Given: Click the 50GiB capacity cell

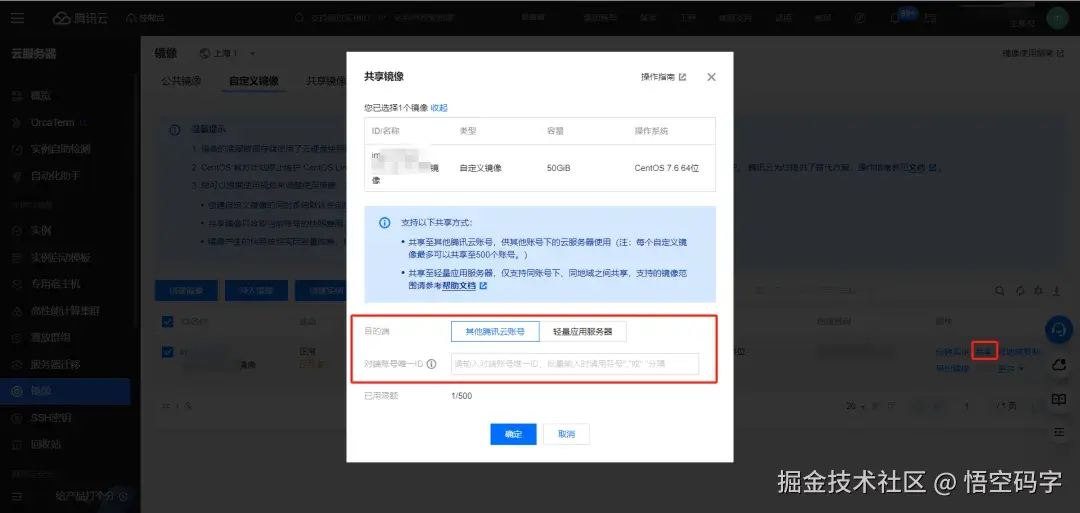Looking at the screenshot, I should [559, 168].
